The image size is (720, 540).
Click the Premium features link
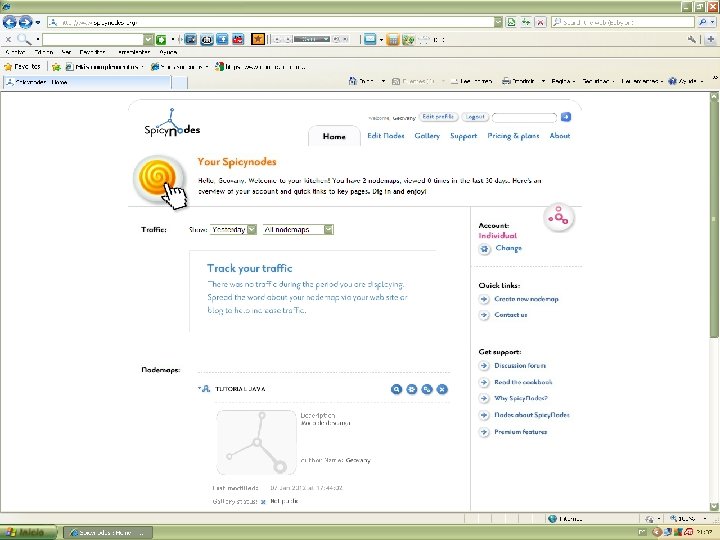tap(520, 432)
